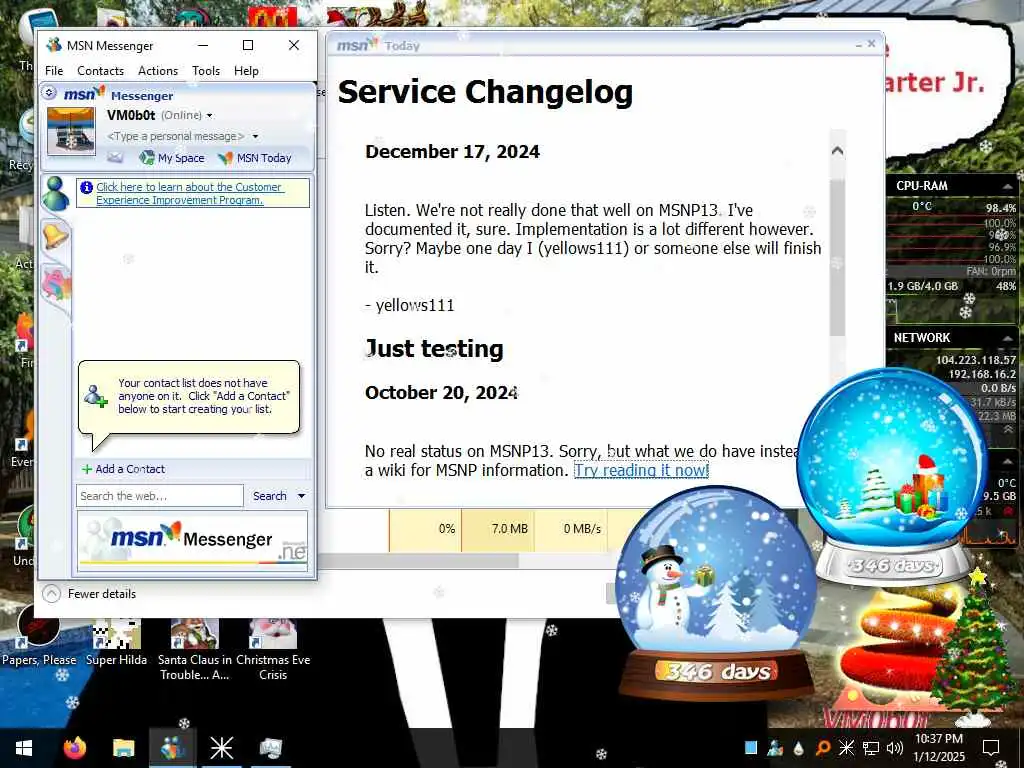
Task: Open the Online status dropdown
Action: click(x=187, y=115)
